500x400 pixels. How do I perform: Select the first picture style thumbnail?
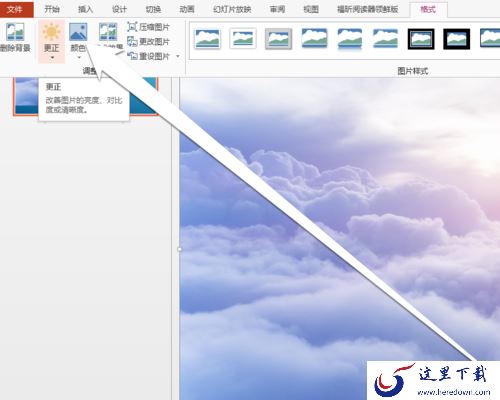point(207,39)
